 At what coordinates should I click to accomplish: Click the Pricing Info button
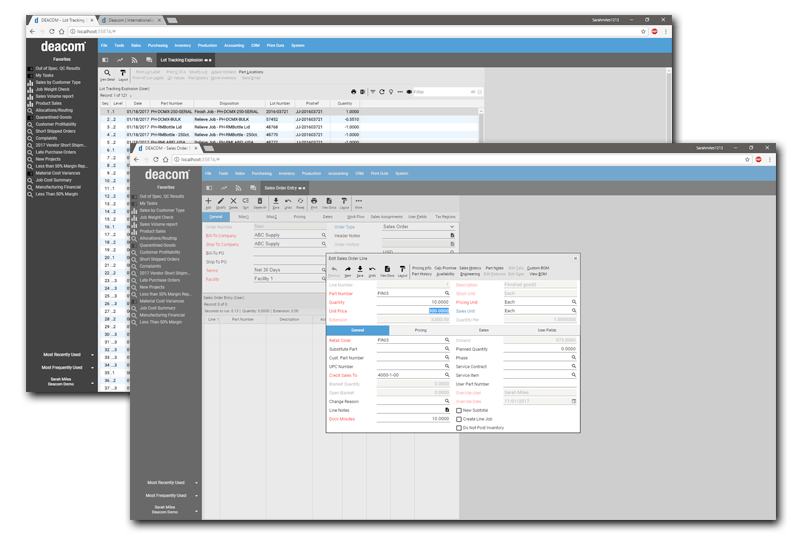(x=421, y=268)
